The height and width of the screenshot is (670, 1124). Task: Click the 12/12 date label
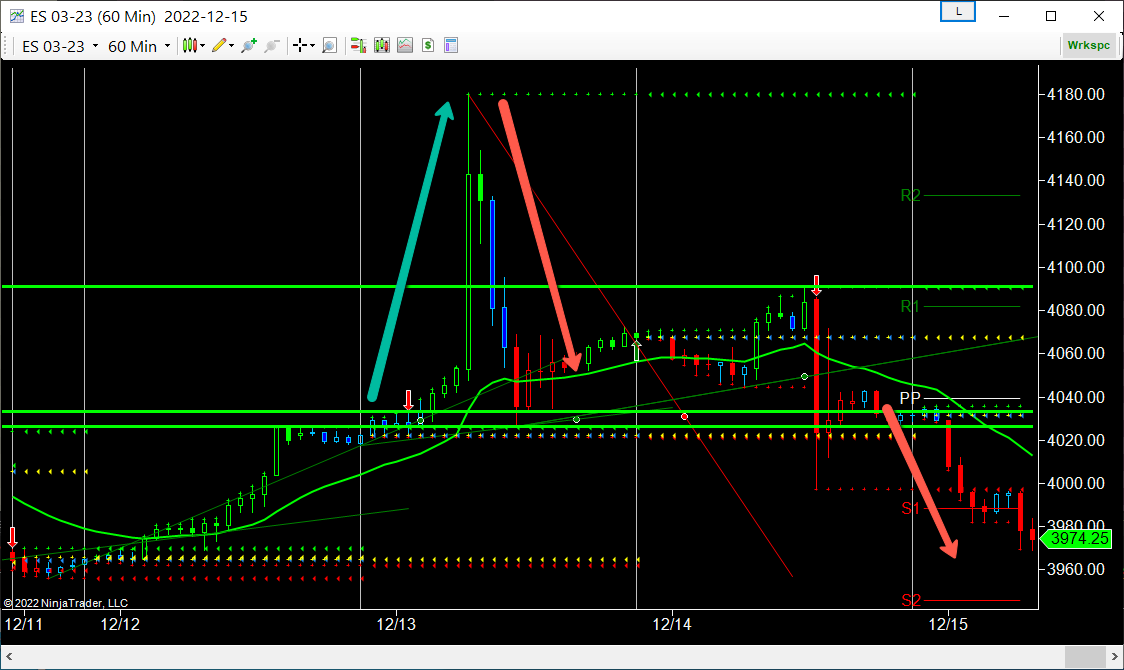pyautogui.click(x=120, y=624)
